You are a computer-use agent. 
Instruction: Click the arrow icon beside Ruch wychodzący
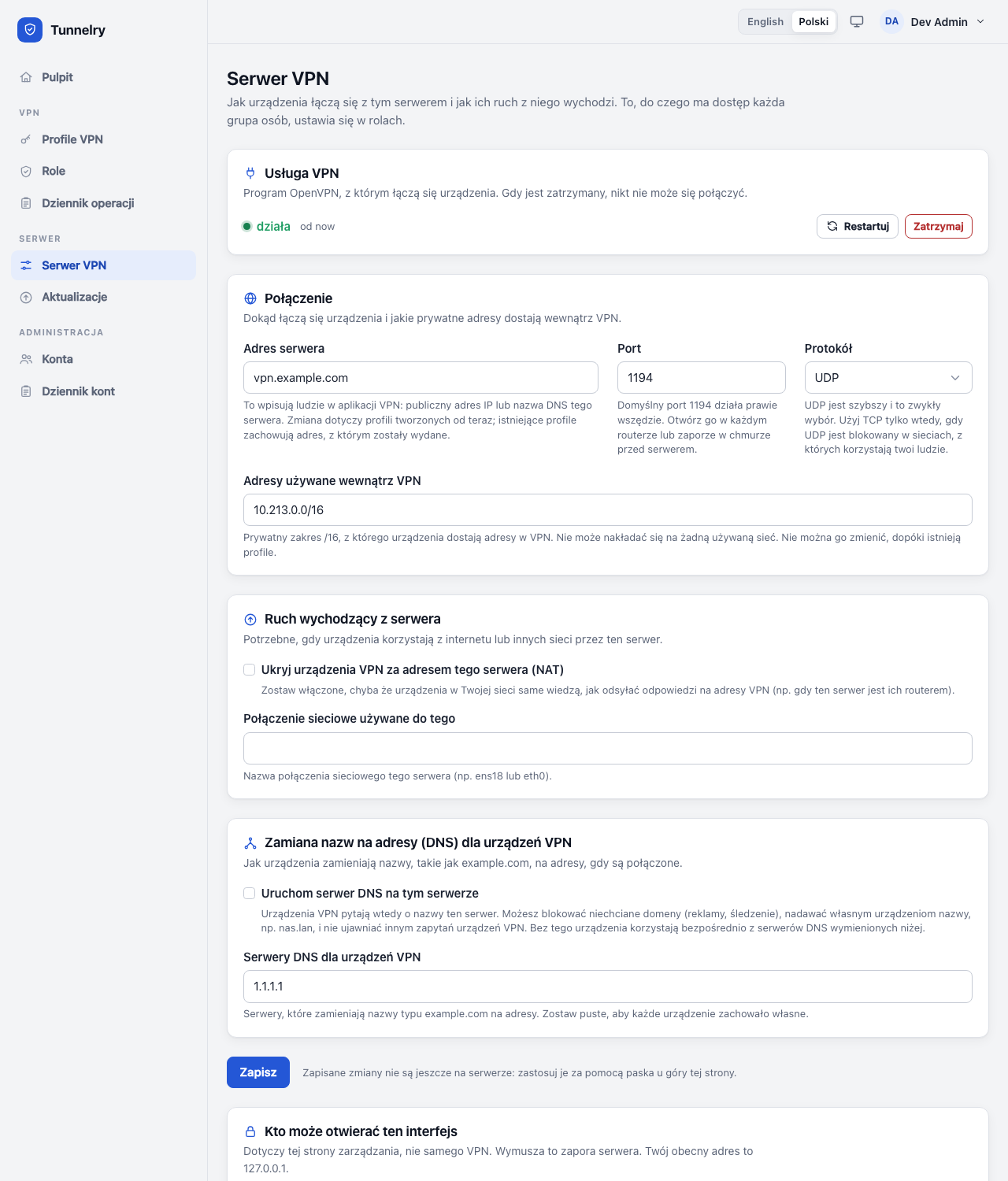pos(250,620)
